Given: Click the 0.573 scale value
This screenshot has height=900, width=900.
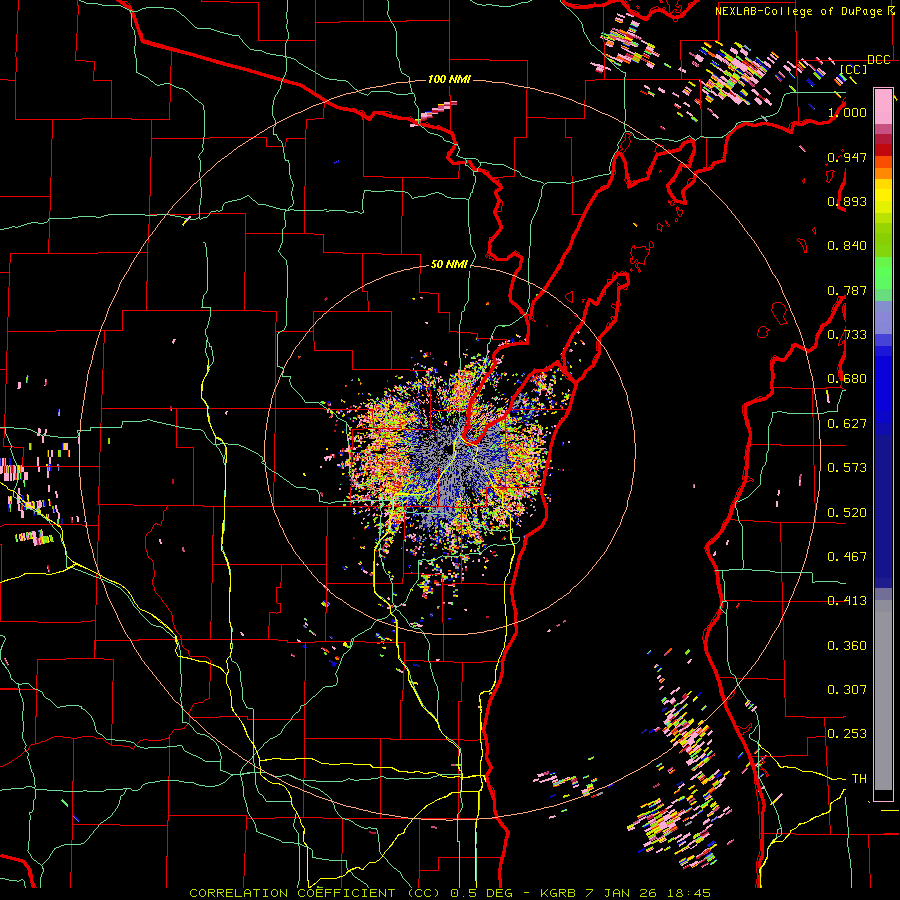Looking at the screenshot, I should [x=847, y=468].
